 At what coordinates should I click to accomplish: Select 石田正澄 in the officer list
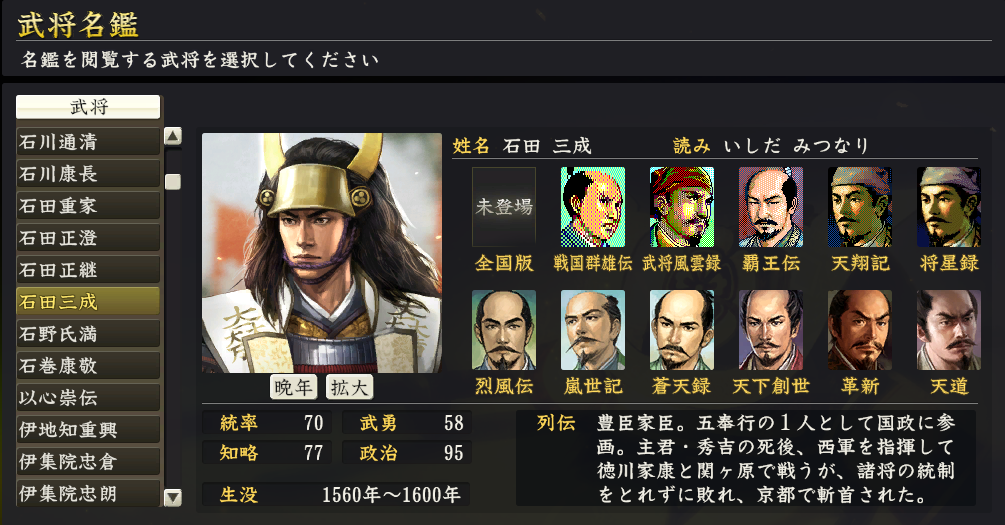click(88, 238)
